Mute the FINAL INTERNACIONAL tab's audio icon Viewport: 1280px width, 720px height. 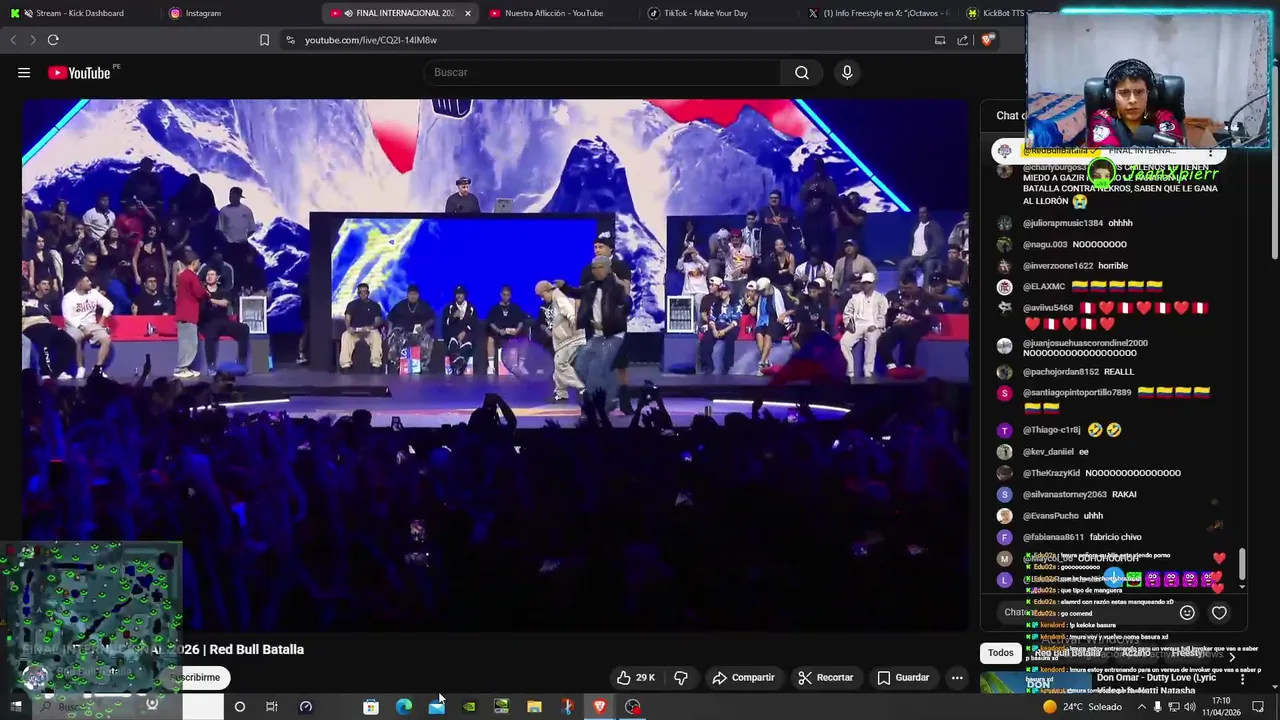(348, 13)
